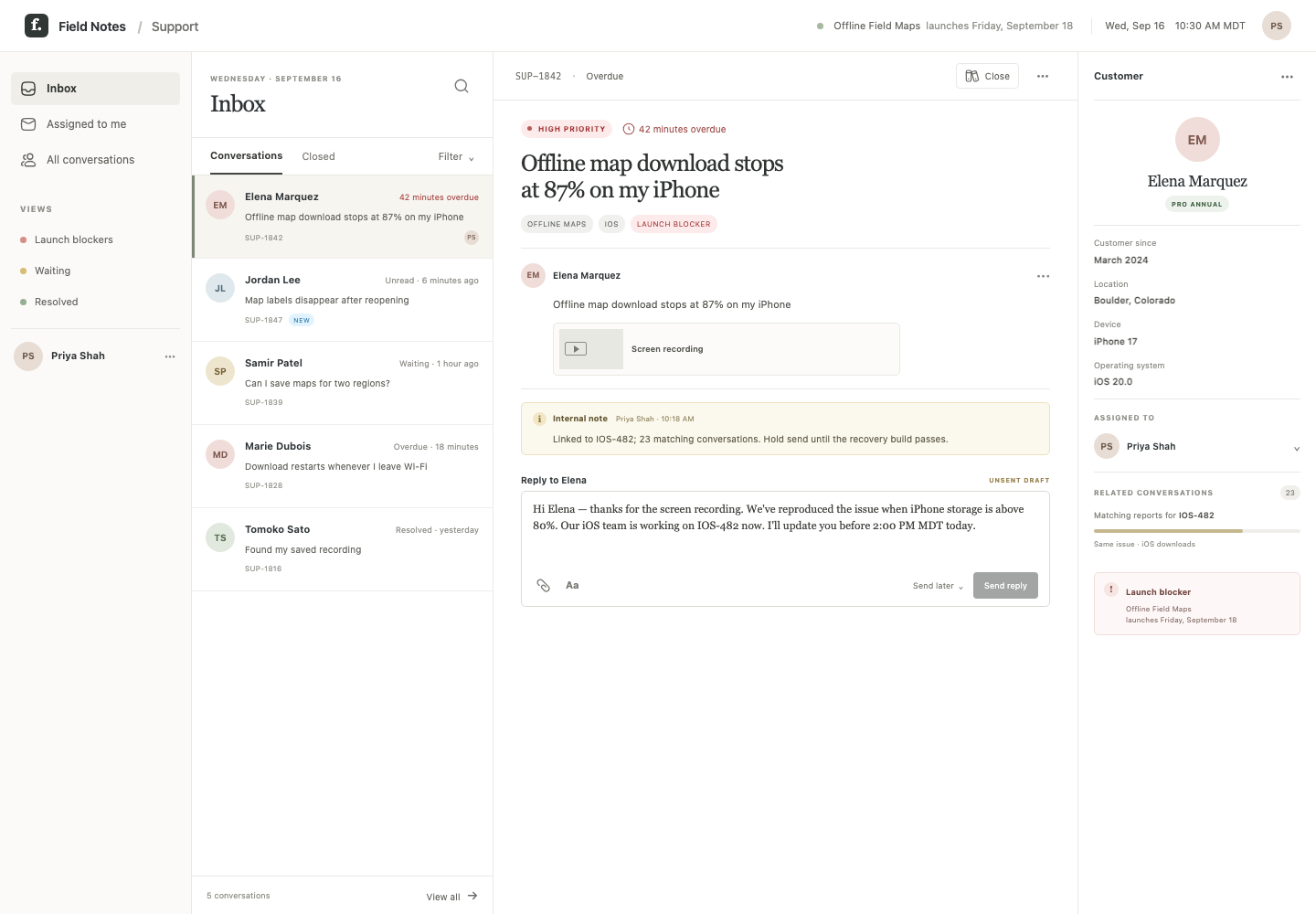Click the PS profile avatar in top bar
The image size is (1316, 914).
[1277, 26]
